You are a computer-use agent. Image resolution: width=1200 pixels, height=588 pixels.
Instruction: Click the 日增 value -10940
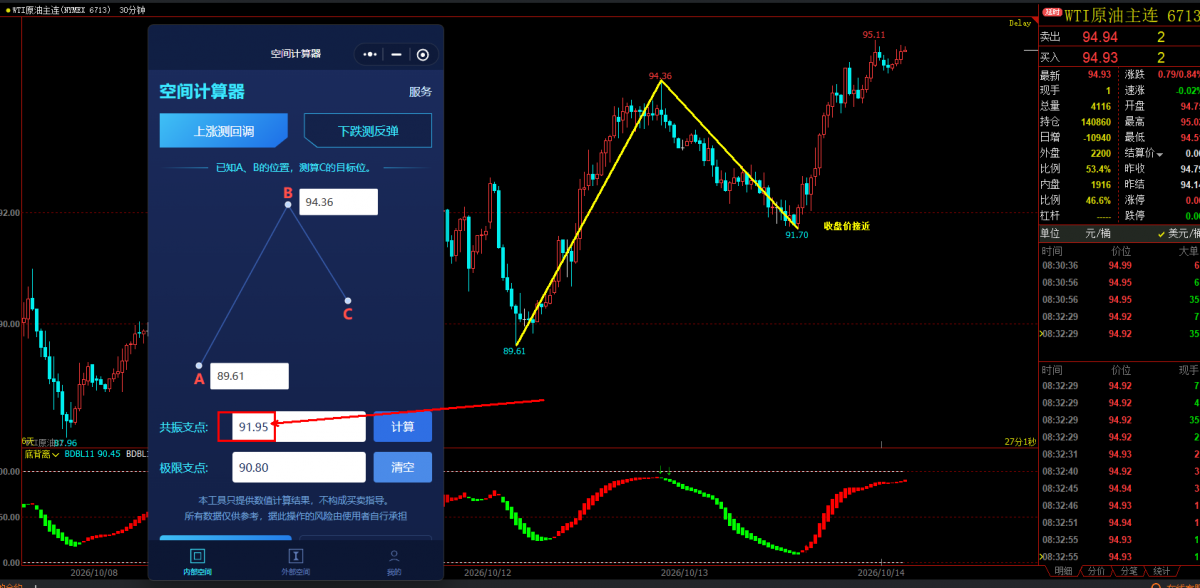pos(1097,137)
